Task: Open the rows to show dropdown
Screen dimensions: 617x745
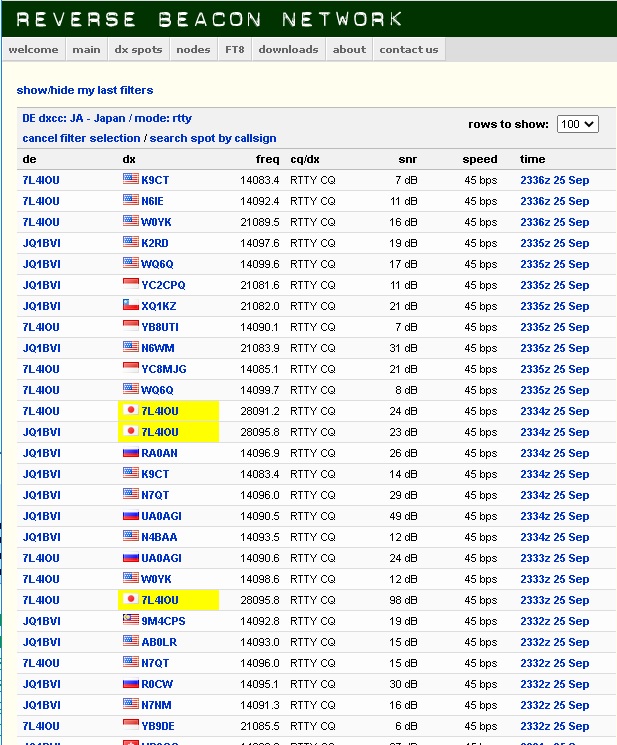Action: point(577,124)
